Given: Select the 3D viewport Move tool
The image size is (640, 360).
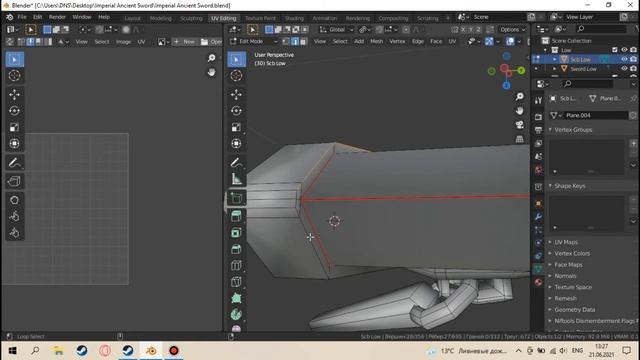Looking at the screenshot, I should tap(236, 94).
